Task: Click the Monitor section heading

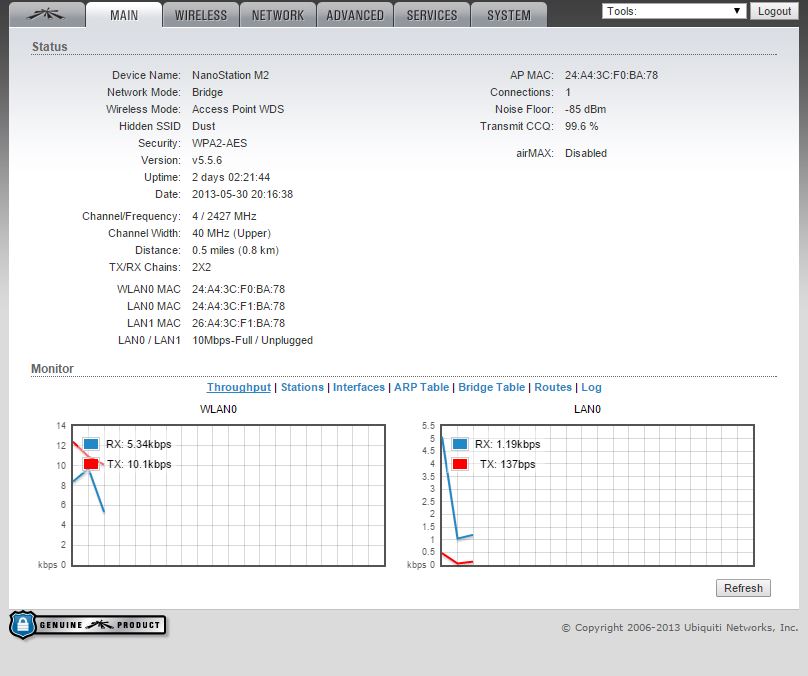Action: pos(52,368)
